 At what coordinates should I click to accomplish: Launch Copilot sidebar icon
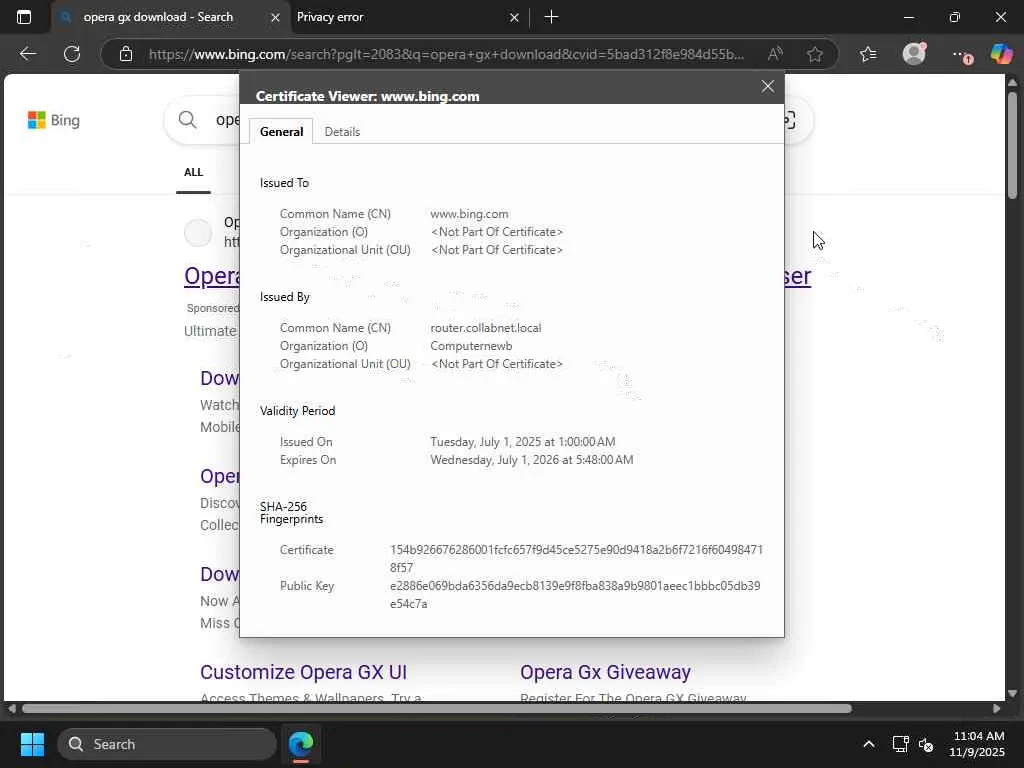point(1001,54)
